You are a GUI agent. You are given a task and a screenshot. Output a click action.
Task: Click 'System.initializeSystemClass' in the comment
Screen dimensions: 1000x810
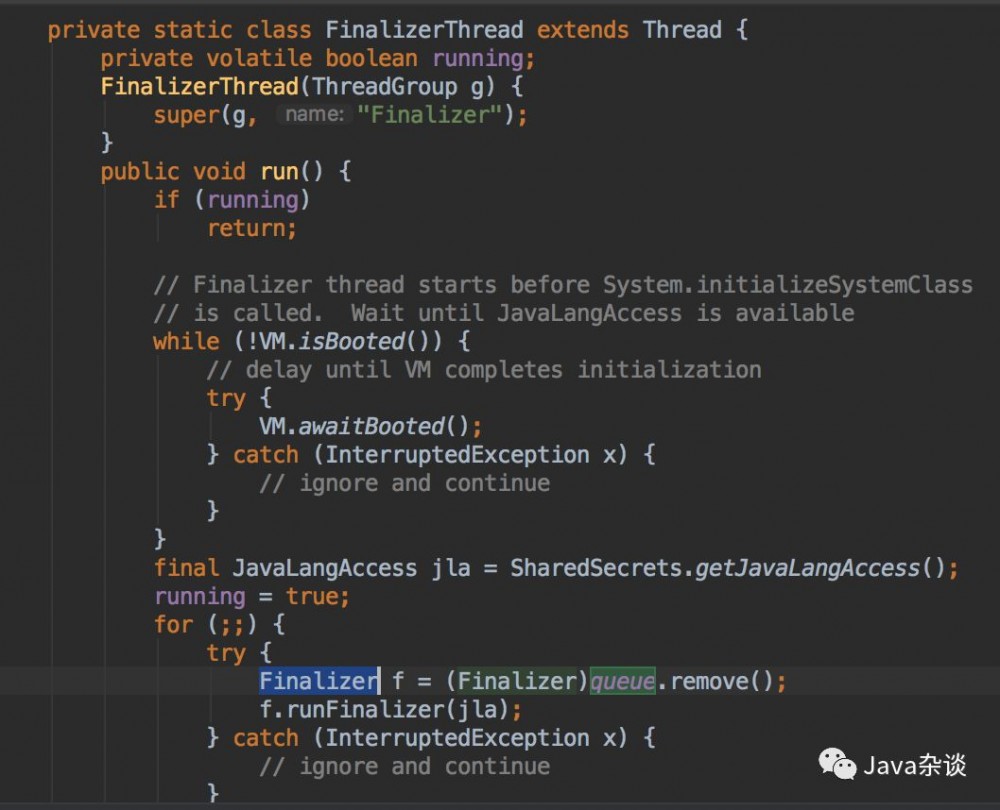[x=788, y=284]
